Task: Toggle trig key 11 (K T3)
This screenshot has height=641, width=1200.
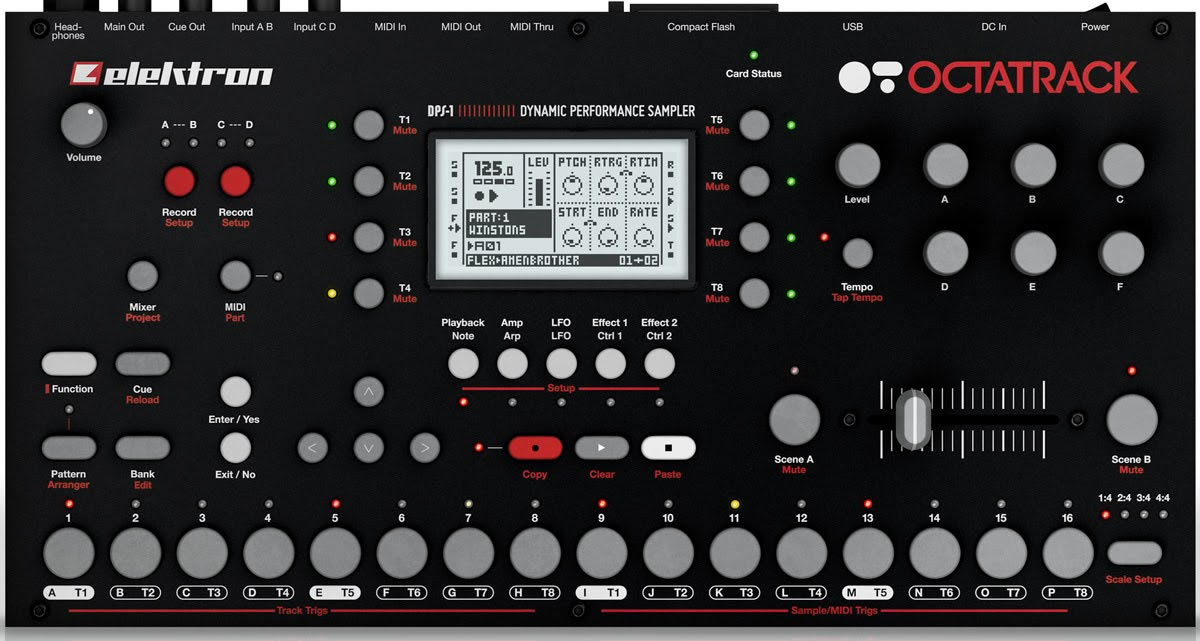Action: point(735,553)
